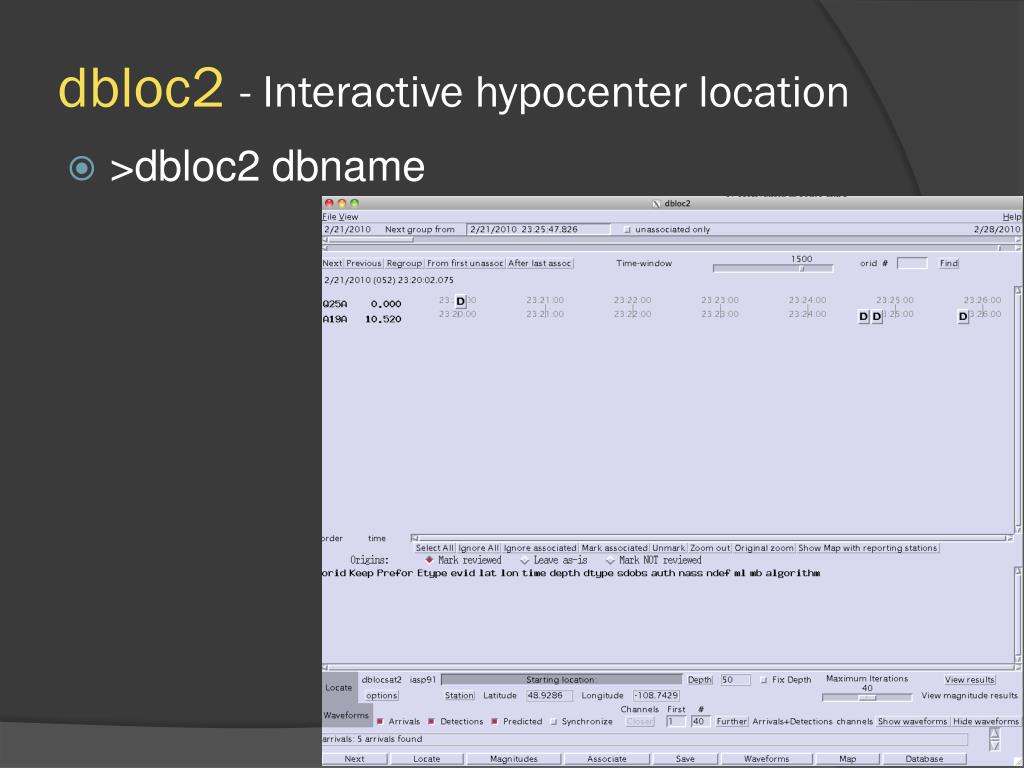Select the later of A19A's paired D flags

coord(877,317)
